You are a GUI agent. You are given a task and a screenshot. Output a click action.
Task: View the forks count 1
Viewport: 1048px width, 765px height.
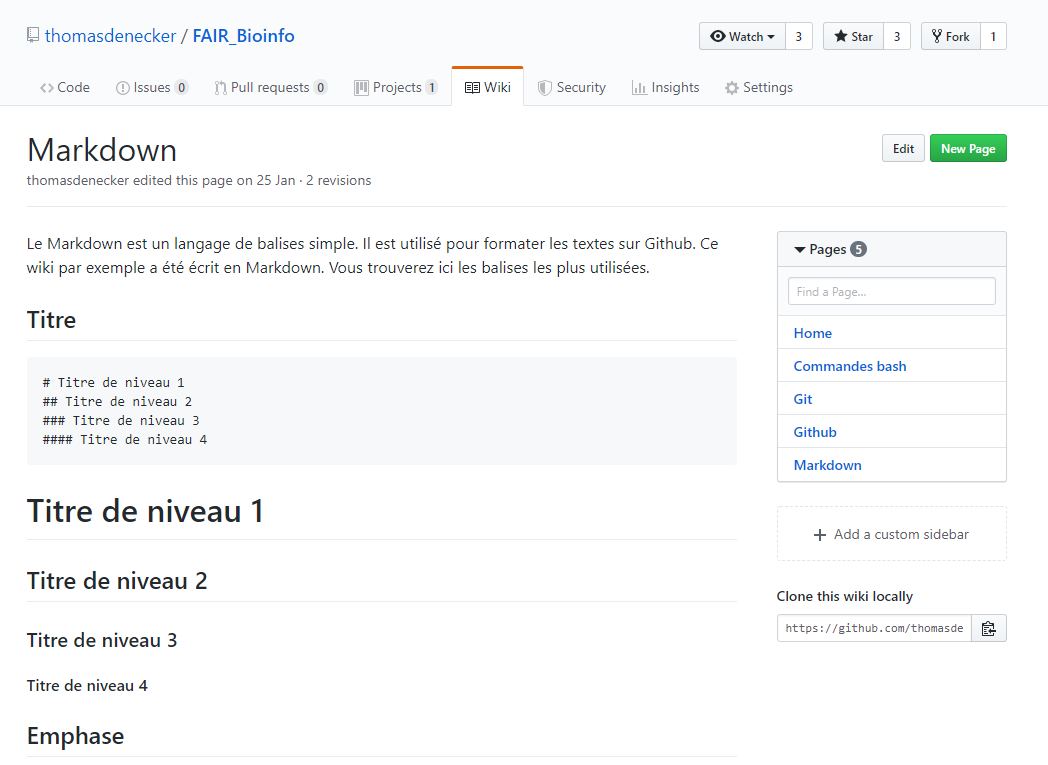[x=993, y=37]
